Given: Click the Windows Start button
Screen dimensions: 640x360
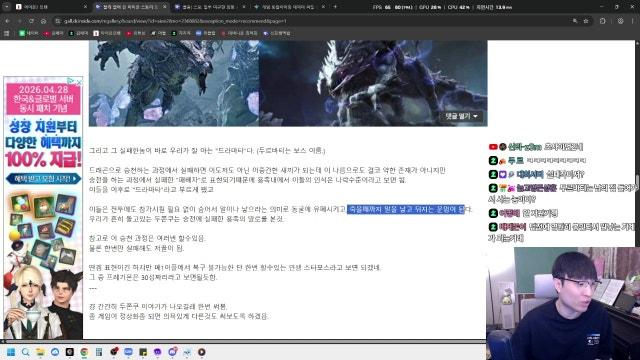Looking at the screenshot, I should [11, 352].
